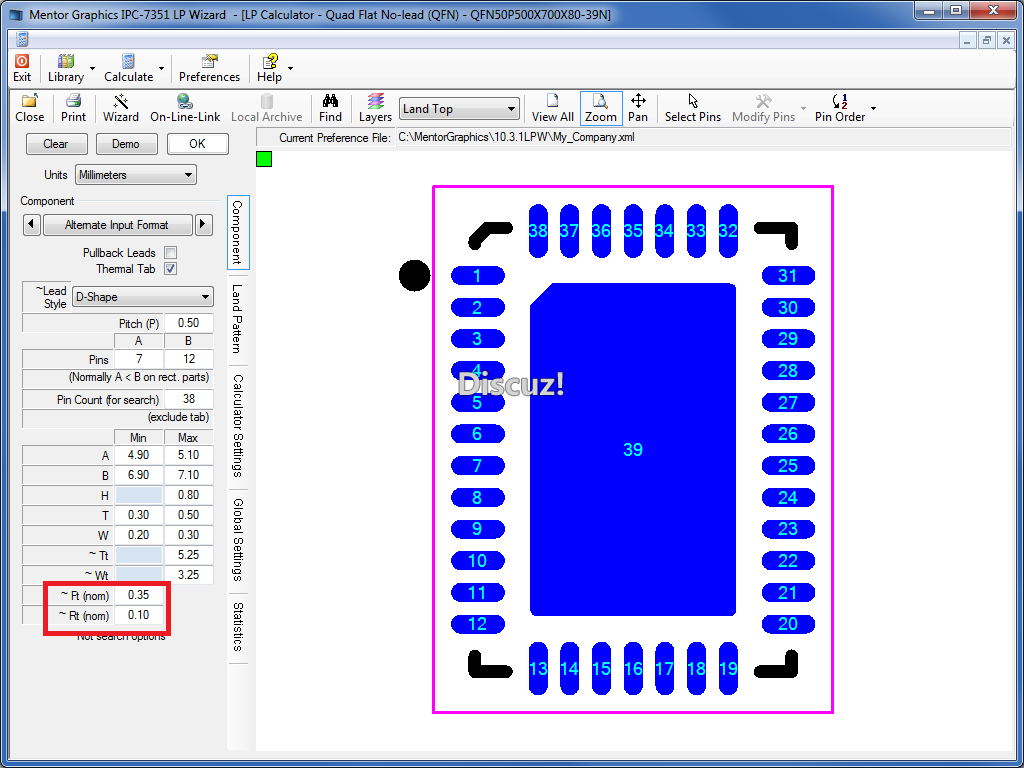The image size is (1024, 768).
Task: Open the Land Top layer dropdown
Action: pyautogui.click(x=459, y=109)
